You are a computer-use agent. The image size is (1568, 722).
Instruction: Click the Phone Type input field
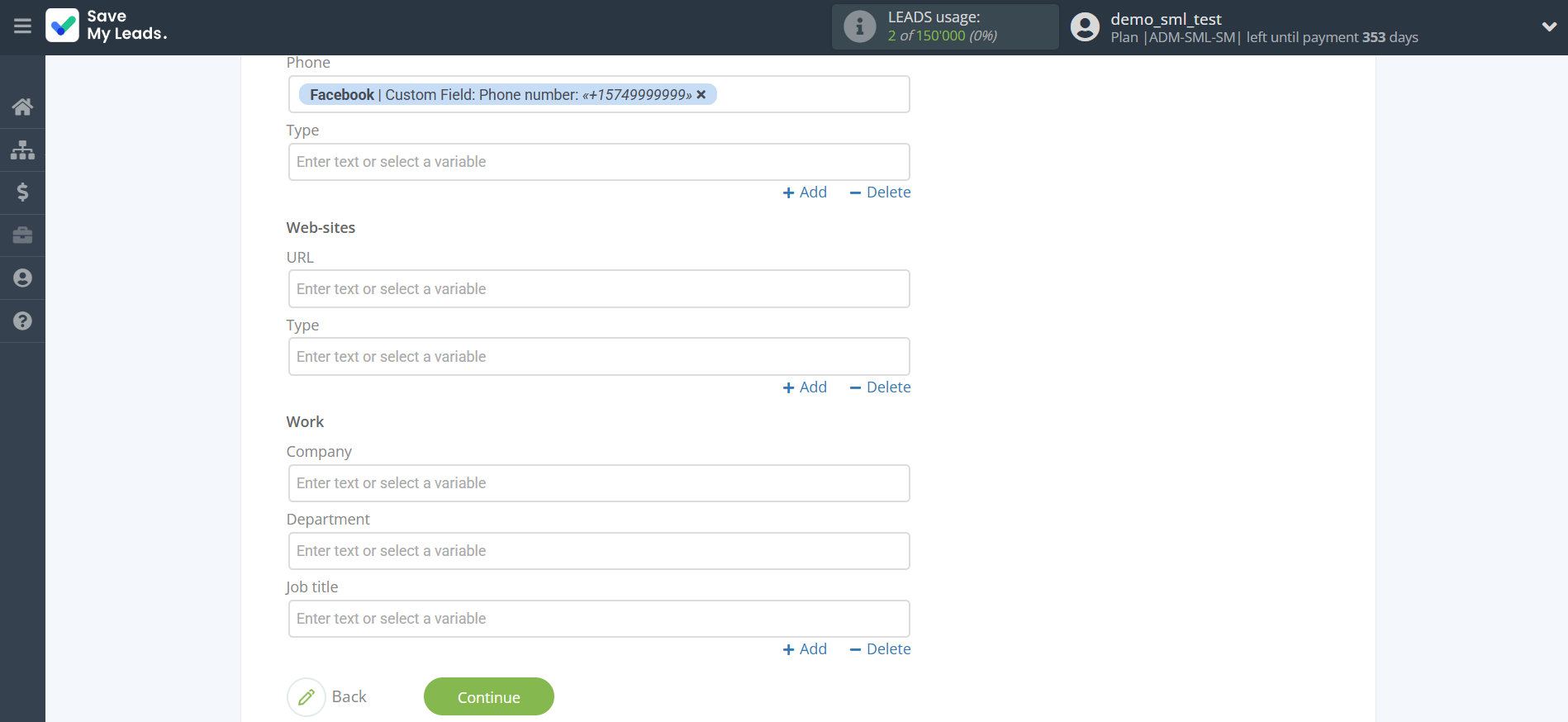tap(598, 162)
